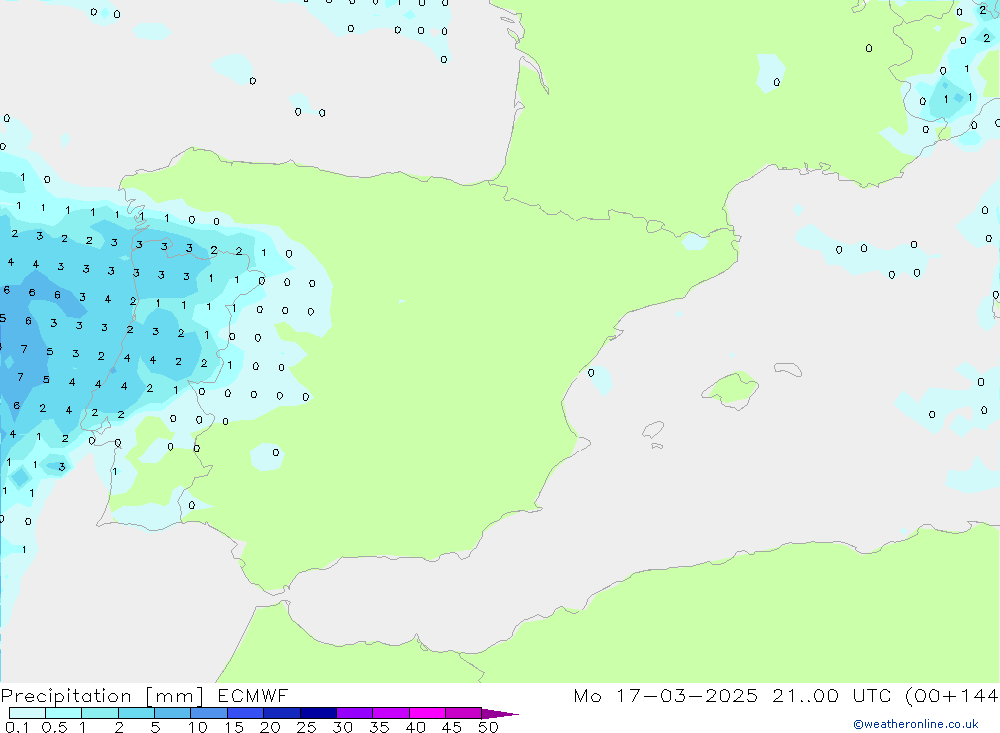The image size is (1000, 733).
Task: Pick the 10–15 mm blue legend swatch
Action: (209, 713)
